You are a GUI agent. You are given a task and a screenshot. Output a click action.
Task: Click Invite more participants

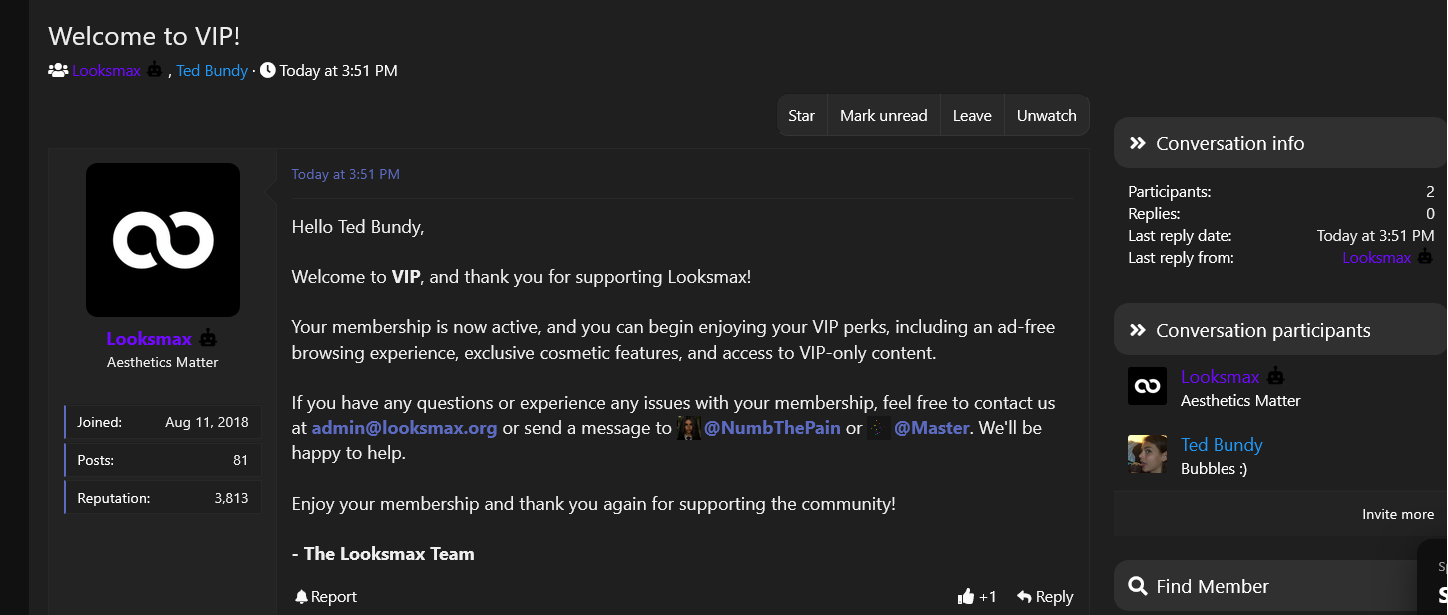point(1398,514)
